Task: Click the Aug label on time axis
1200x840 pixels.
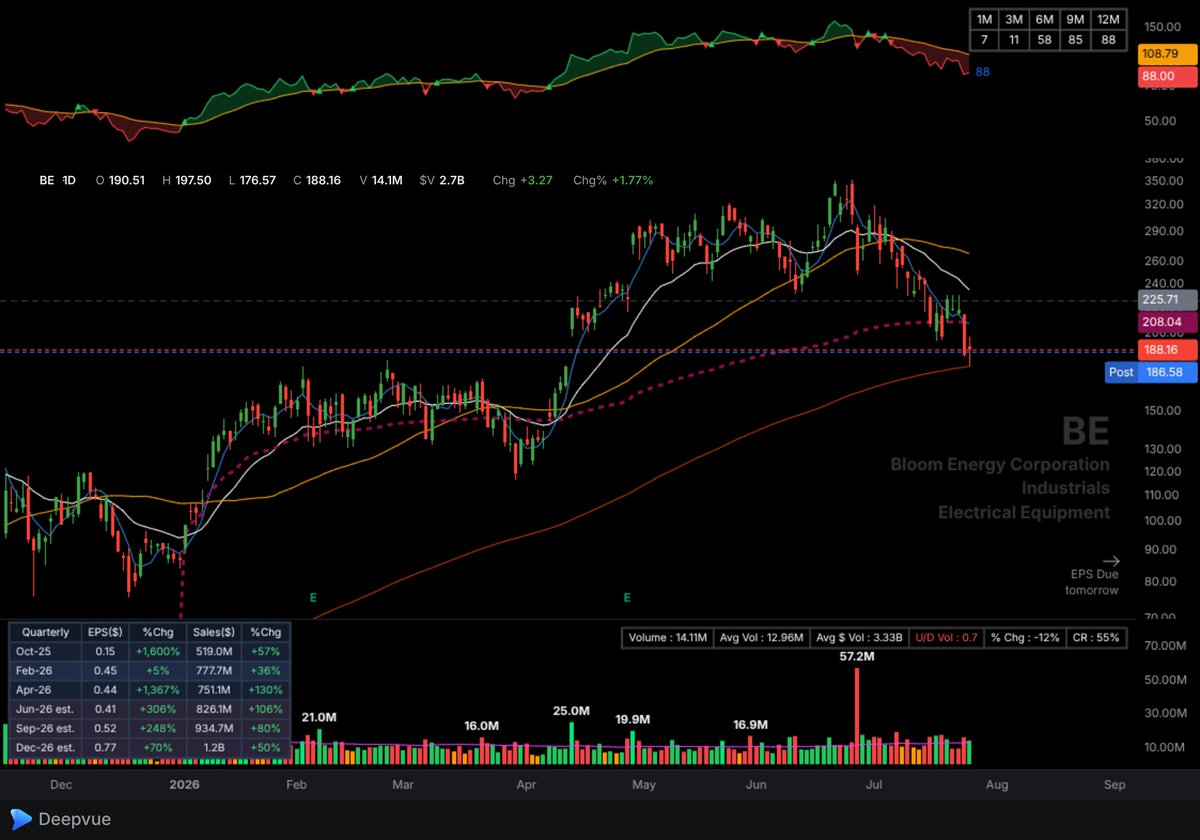Action: coord(995,785)
